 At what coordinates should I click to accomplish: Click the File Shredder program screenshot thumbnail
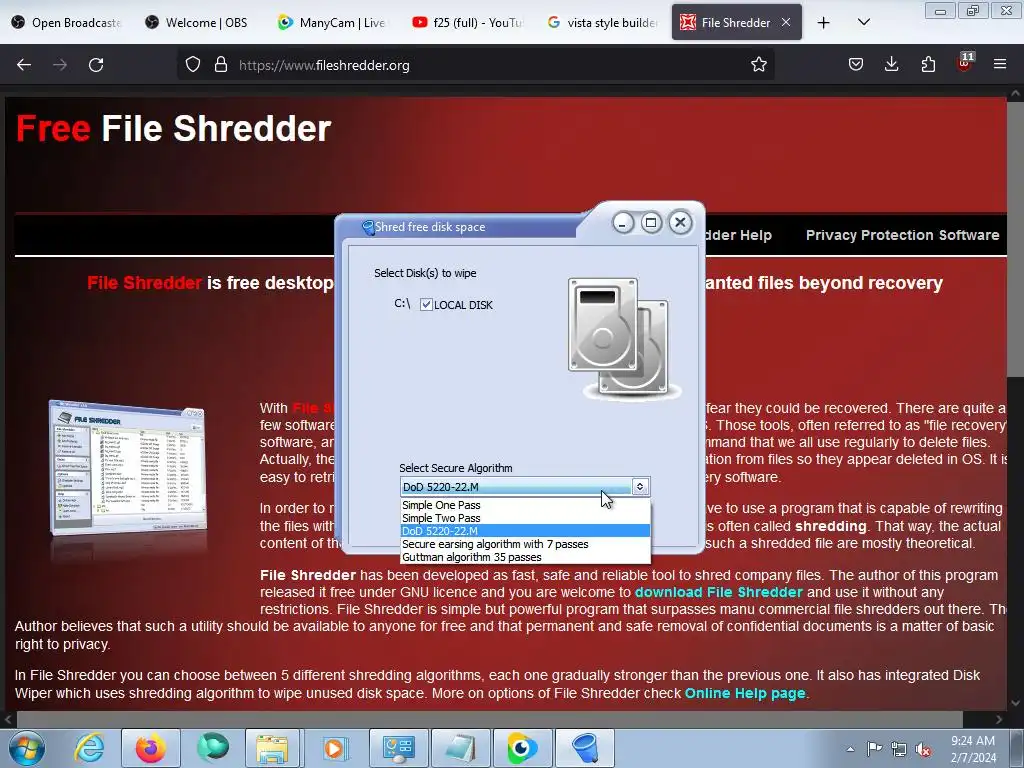point(128,467)
